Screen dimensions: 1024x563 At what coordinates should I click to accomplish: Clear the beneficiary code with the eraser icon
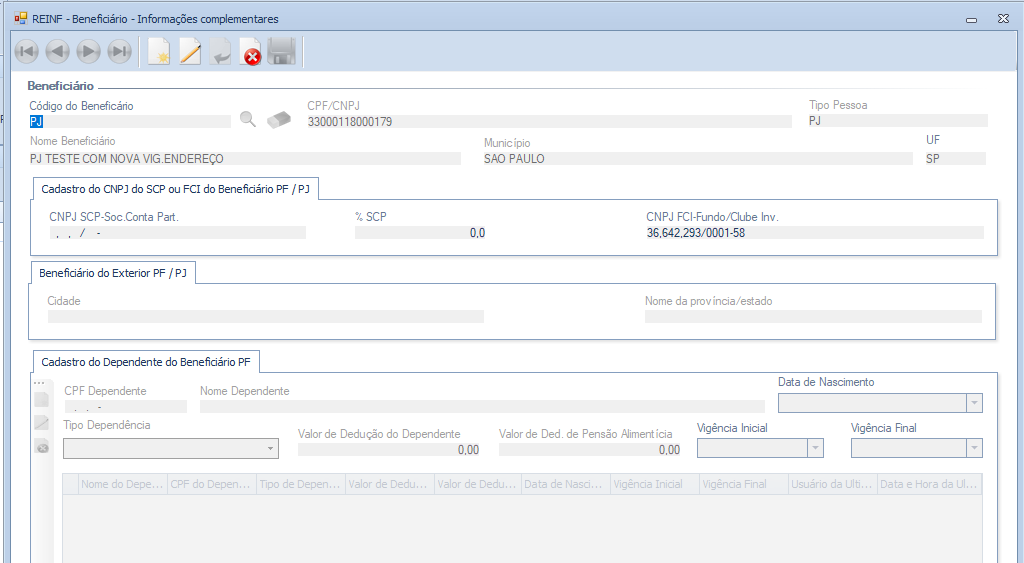[x=279, y=120]
